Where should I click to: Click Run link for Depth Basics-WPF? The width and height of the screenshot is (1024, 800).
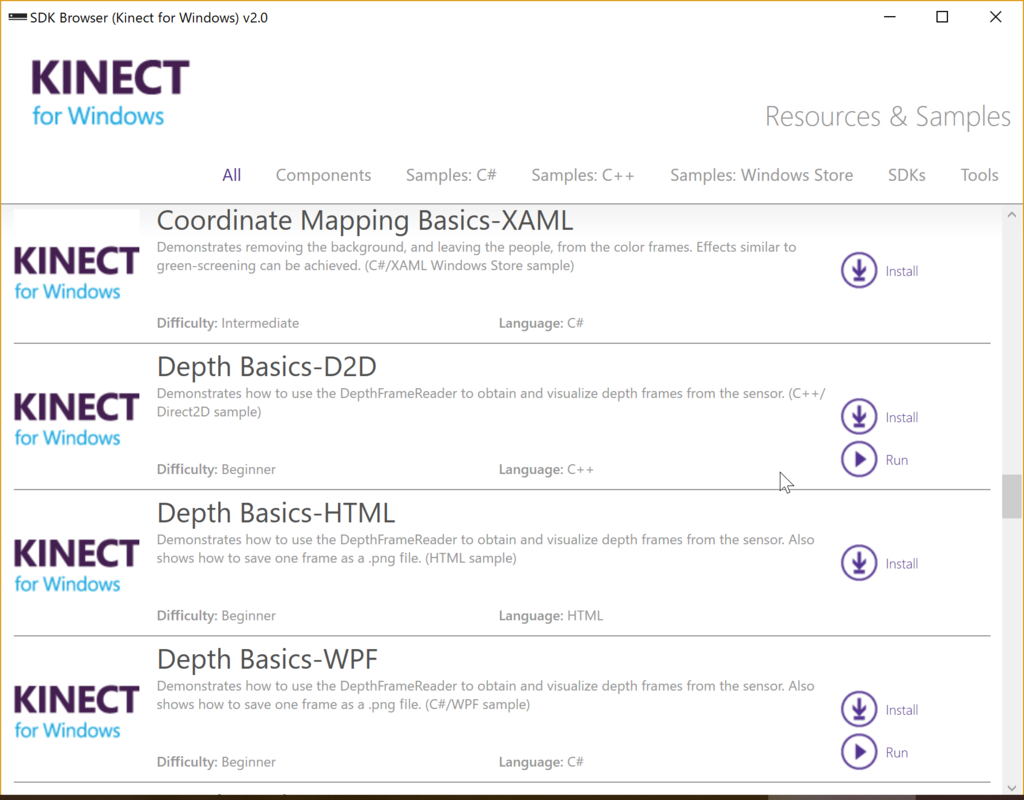897,752
